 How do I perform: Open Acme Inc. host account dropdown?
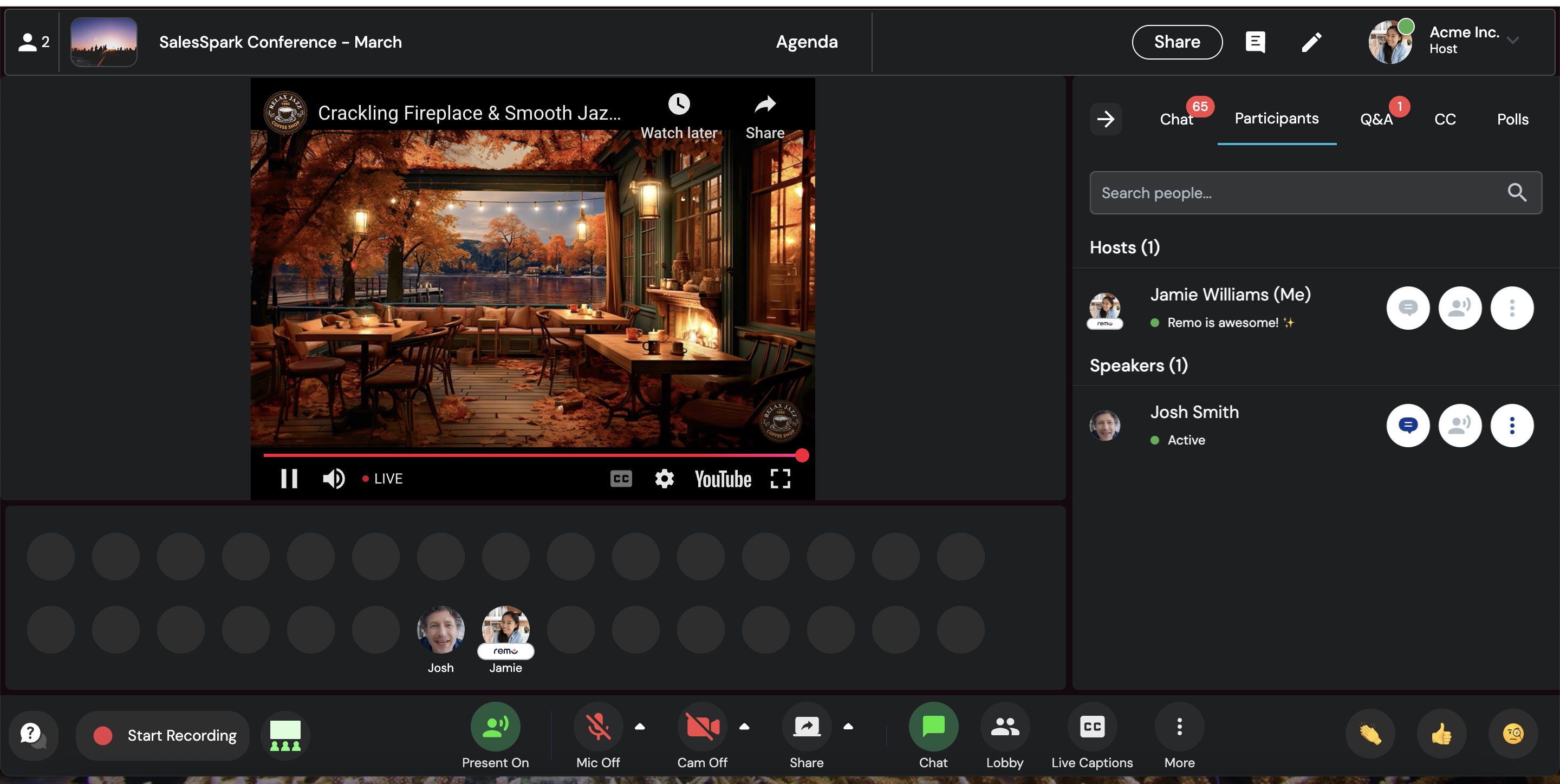(x=1513, y=41)
